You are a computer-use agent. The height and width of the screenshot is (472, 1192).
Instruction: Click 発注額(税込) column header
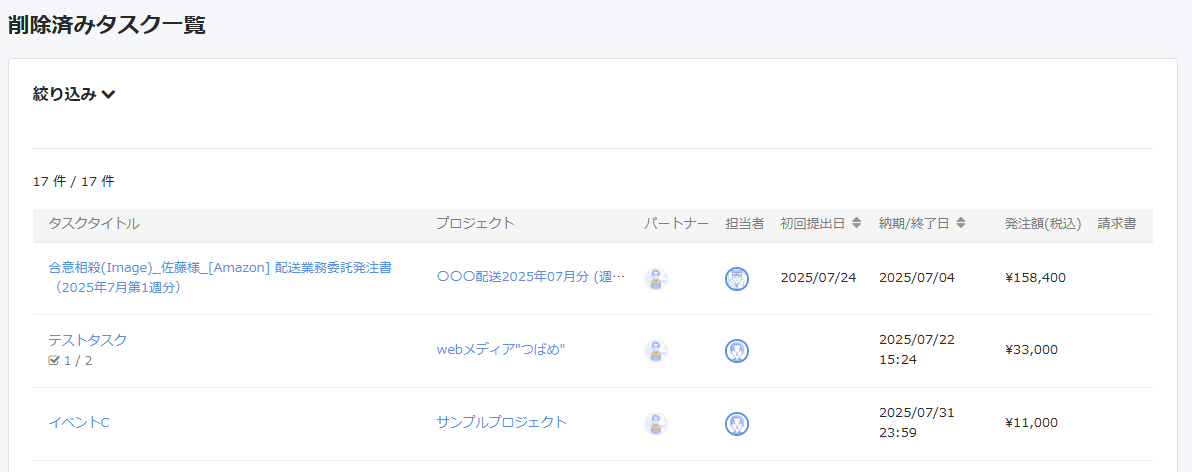click(1043, 223)
